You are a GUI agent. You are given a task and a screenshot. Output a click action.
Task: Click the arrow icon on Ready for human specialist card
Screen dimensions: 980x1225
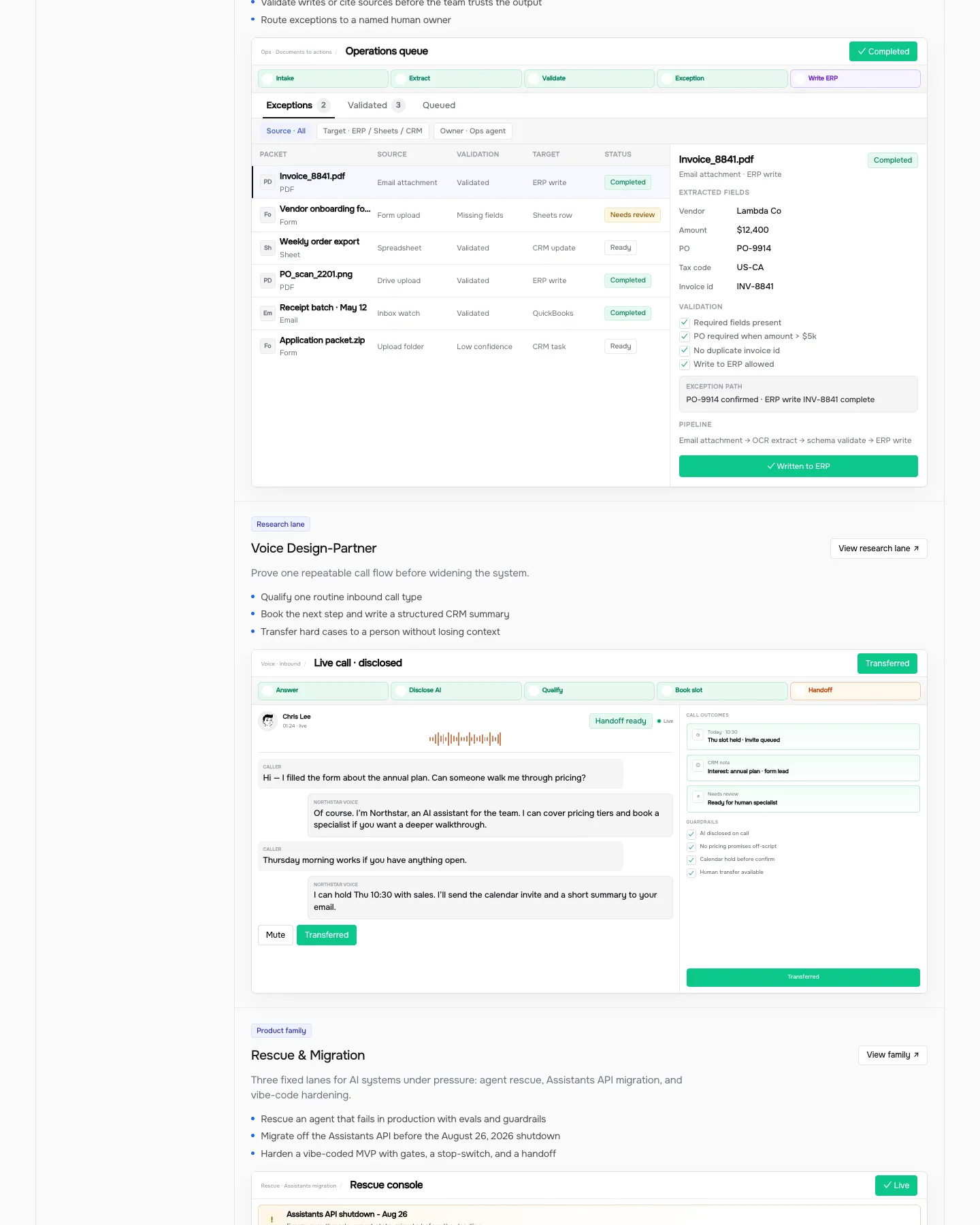pyautogui.click(x=698, y=797)
